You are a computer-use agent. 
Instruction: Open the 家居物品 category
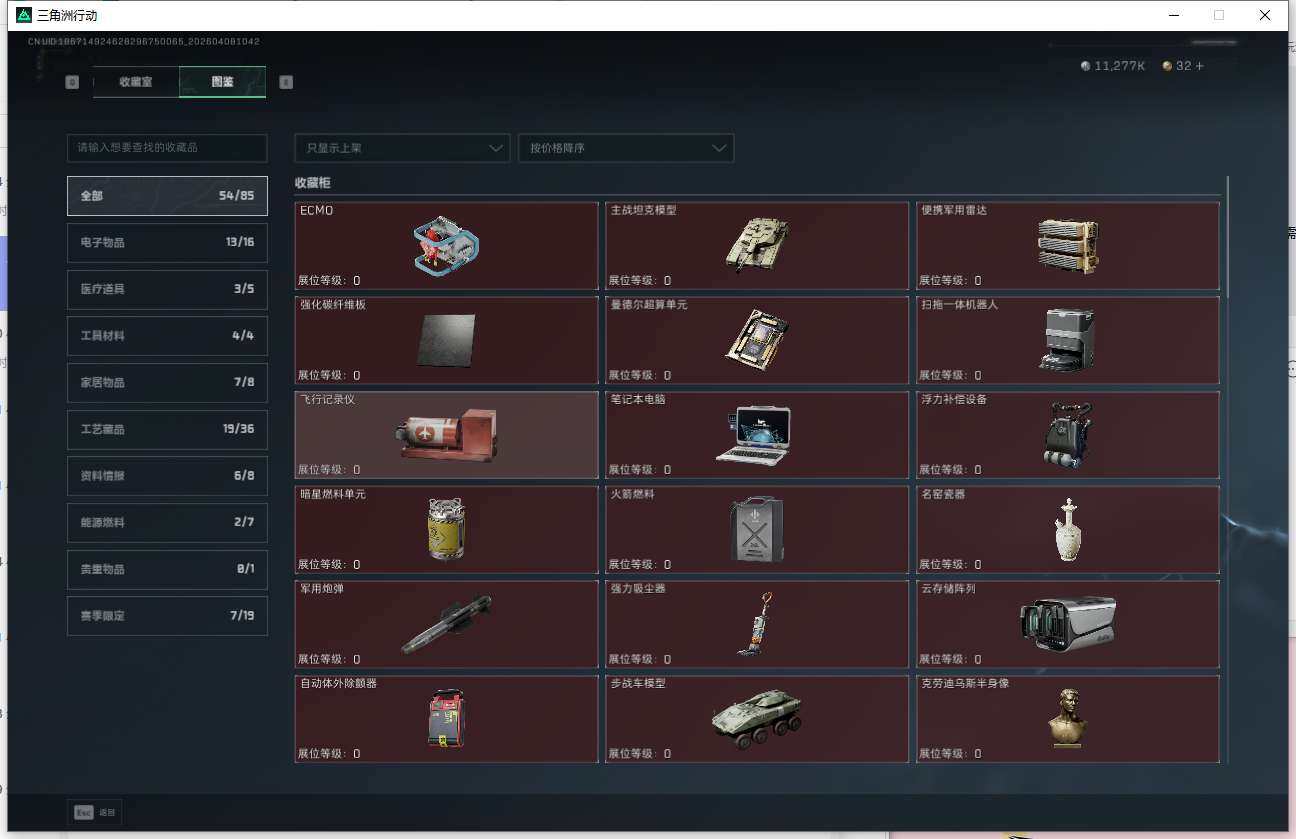[167, 382]
